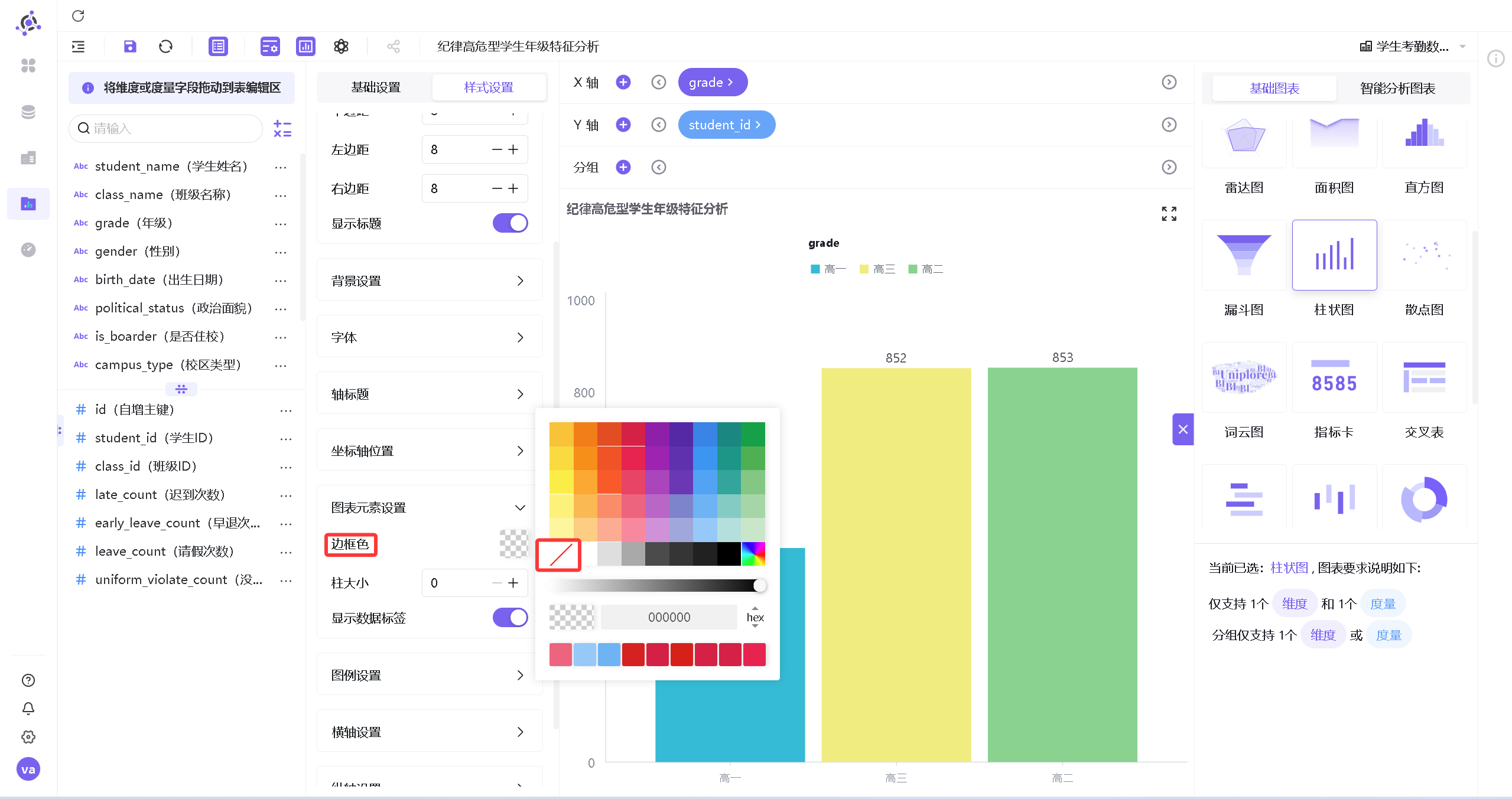Expand the 横轴设置 section
Image resolution: width=1512 pixels, height=799 pixels.
click(430, 732)
